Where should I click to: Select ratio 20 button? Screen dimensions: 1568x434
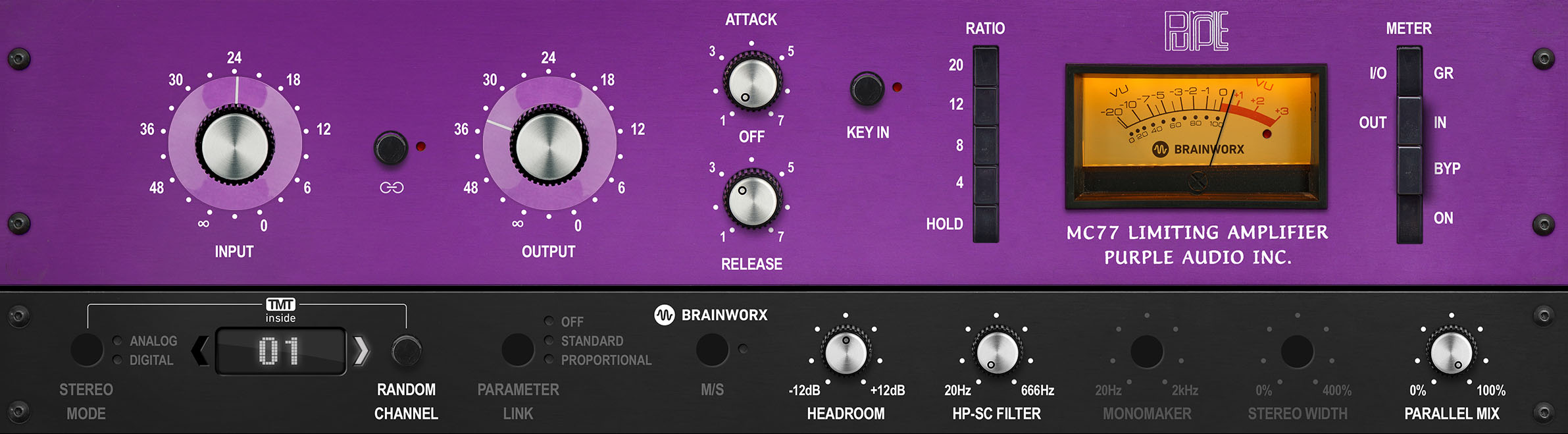986,66
